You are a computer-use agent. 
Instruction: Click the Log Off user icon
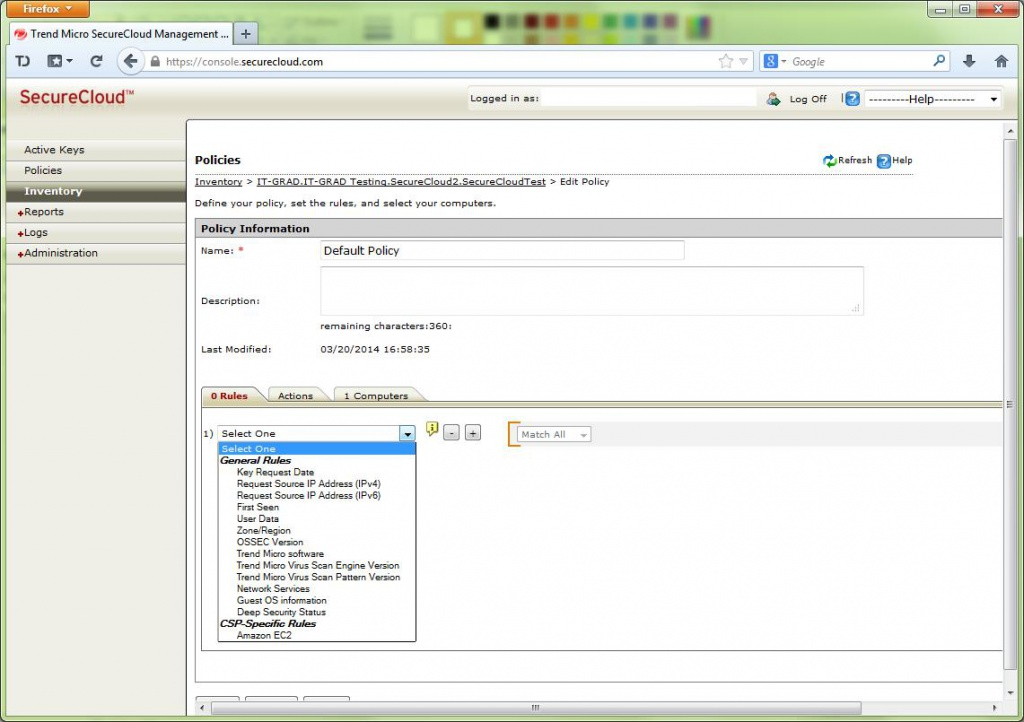point(773,99)
